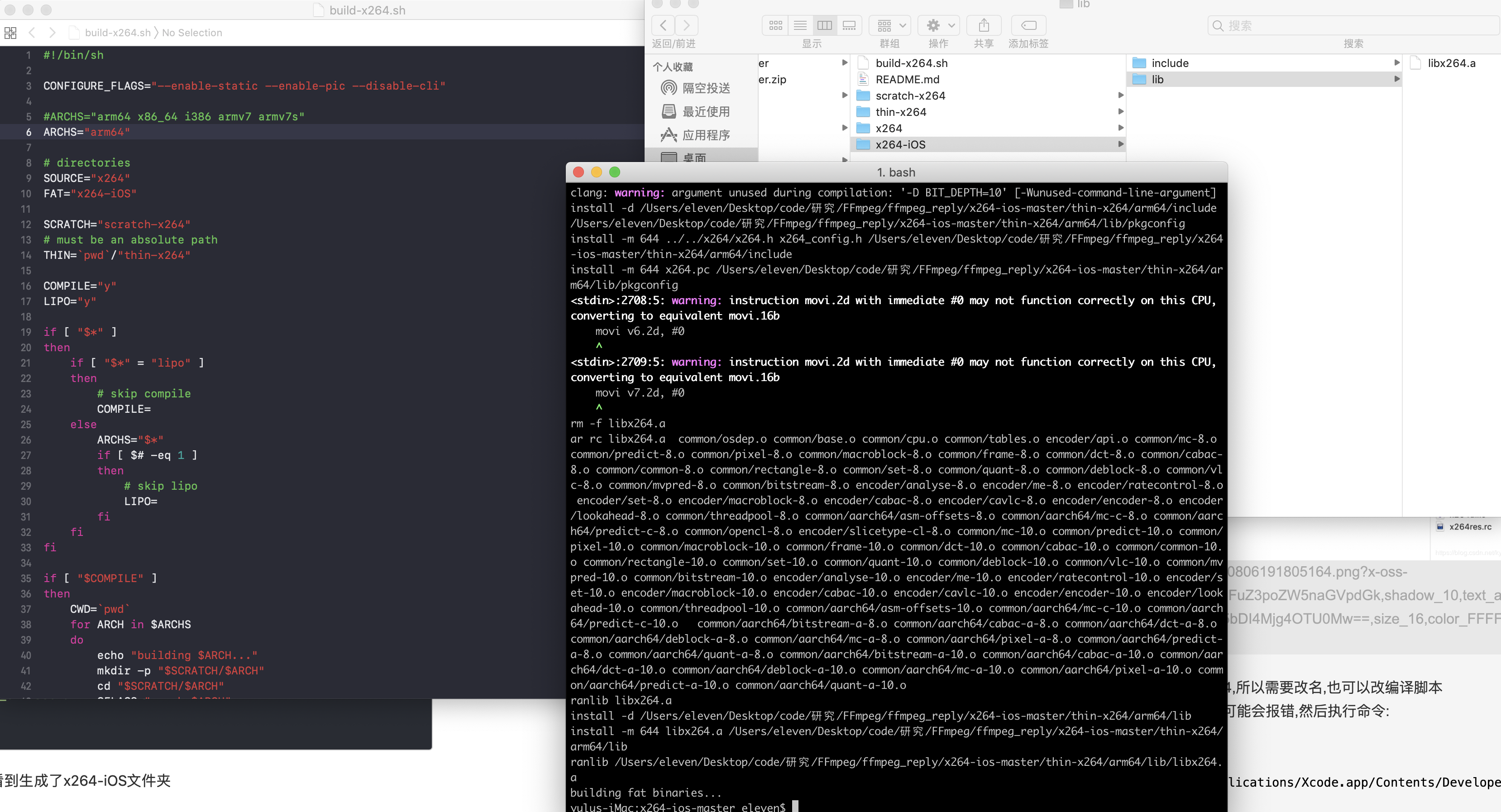Open the group-by dropdown in Finder

890,25
